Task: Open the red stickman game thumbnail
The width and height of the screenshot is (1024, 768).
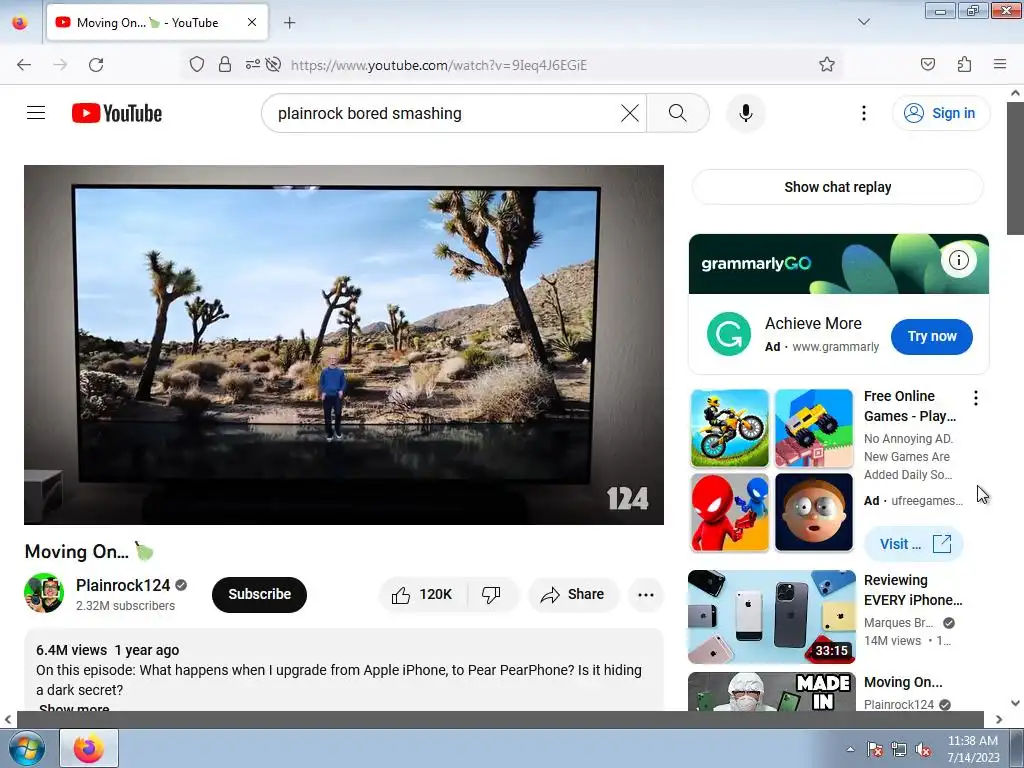Action: pyautogui.click(x=729, y=513)
